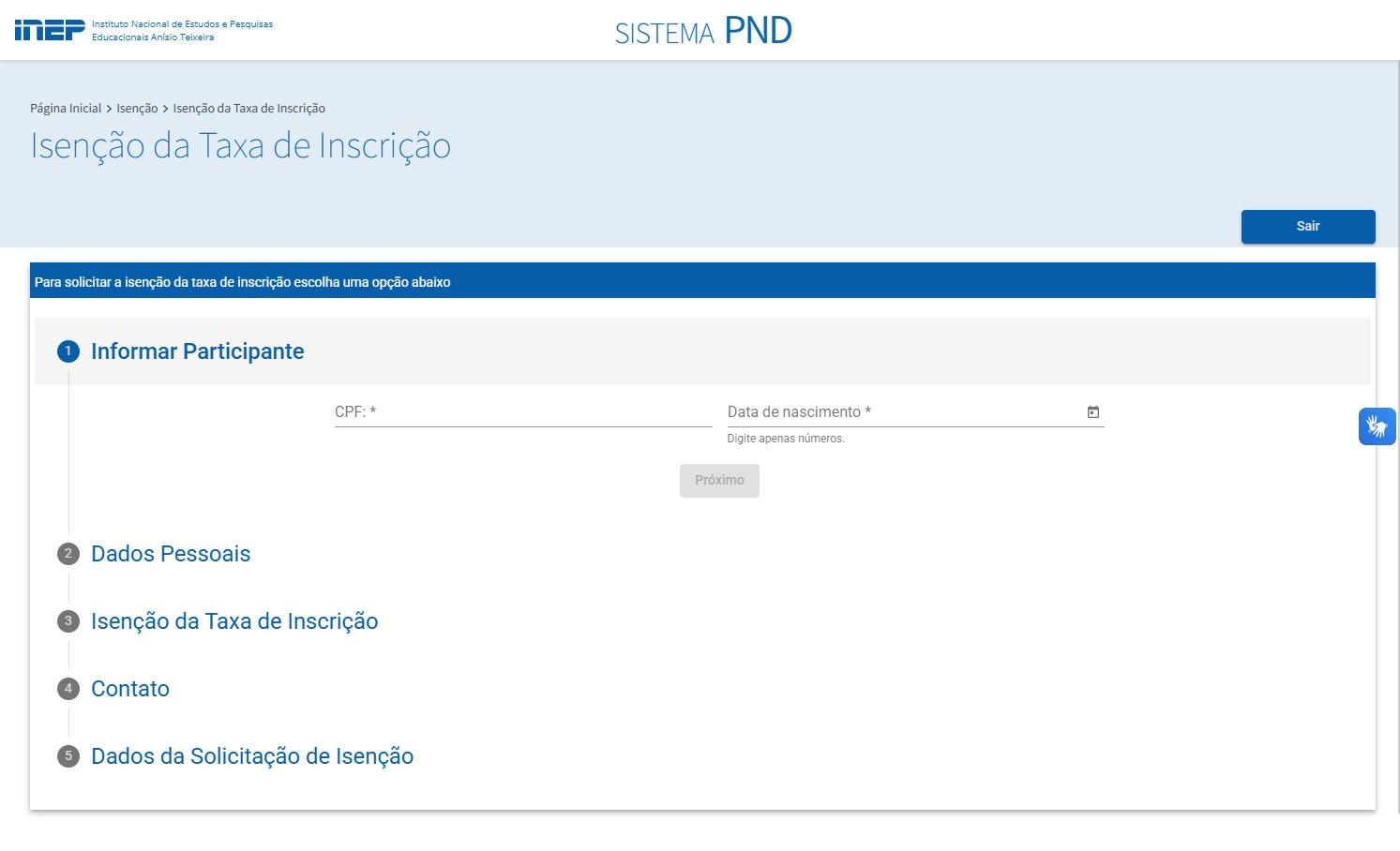
Task: Open the Isenção breadcrumb link
Action: point(137,109)
